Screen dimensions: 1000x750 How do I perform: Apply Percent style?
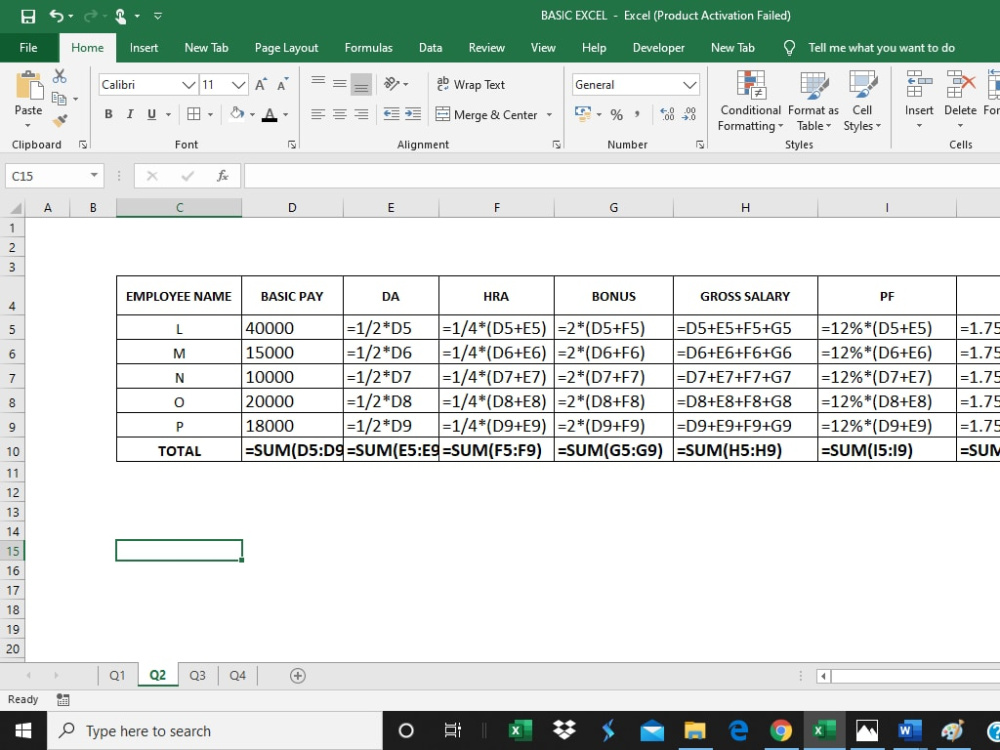pos(616,115)
